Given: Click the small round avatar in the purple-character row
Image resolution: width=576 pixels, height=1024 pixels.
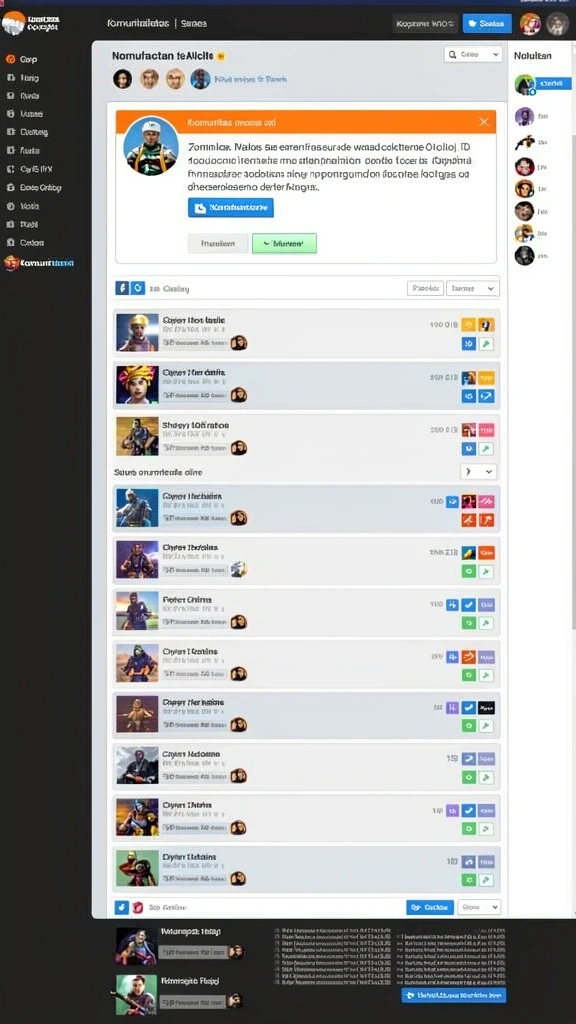Looking at the screenshot, I should 238,569.
